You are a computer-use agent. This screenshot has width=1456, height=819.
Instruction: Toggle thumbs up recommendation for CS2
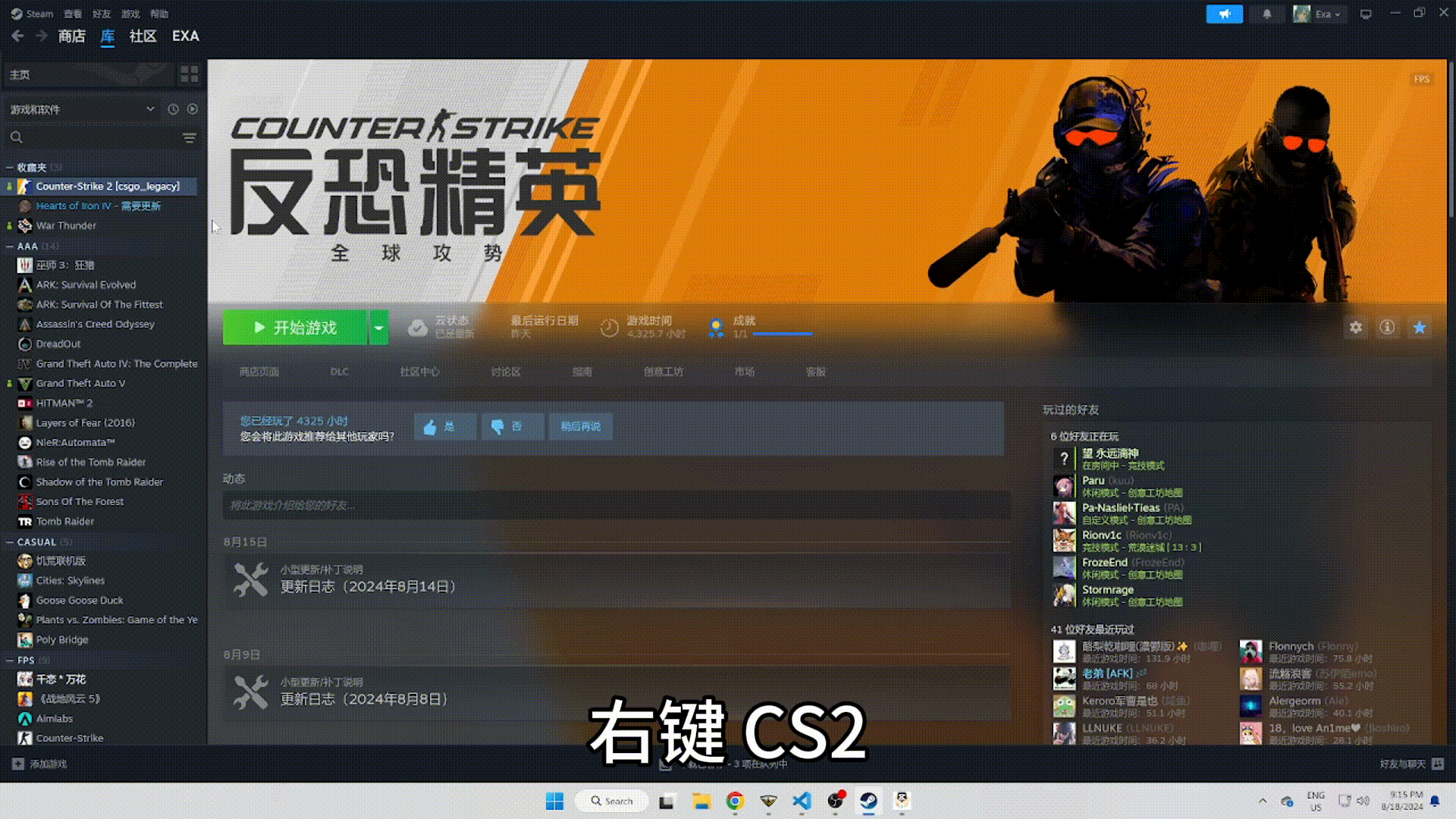443,426
